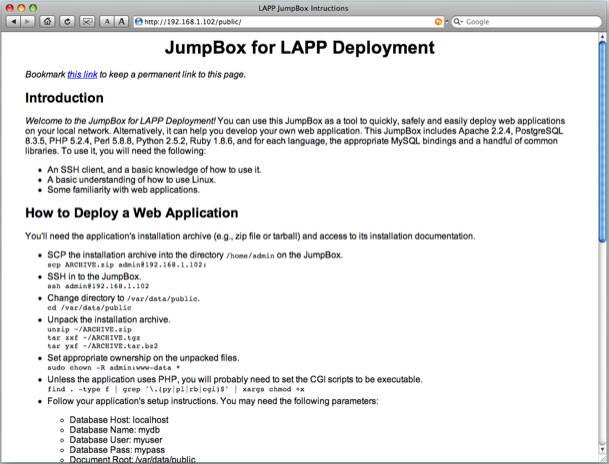Screen dimensions: 609x464
Task: Click the 'JumpBox for LAPP Deployment' heading
Action: click(x=299, y=48)
